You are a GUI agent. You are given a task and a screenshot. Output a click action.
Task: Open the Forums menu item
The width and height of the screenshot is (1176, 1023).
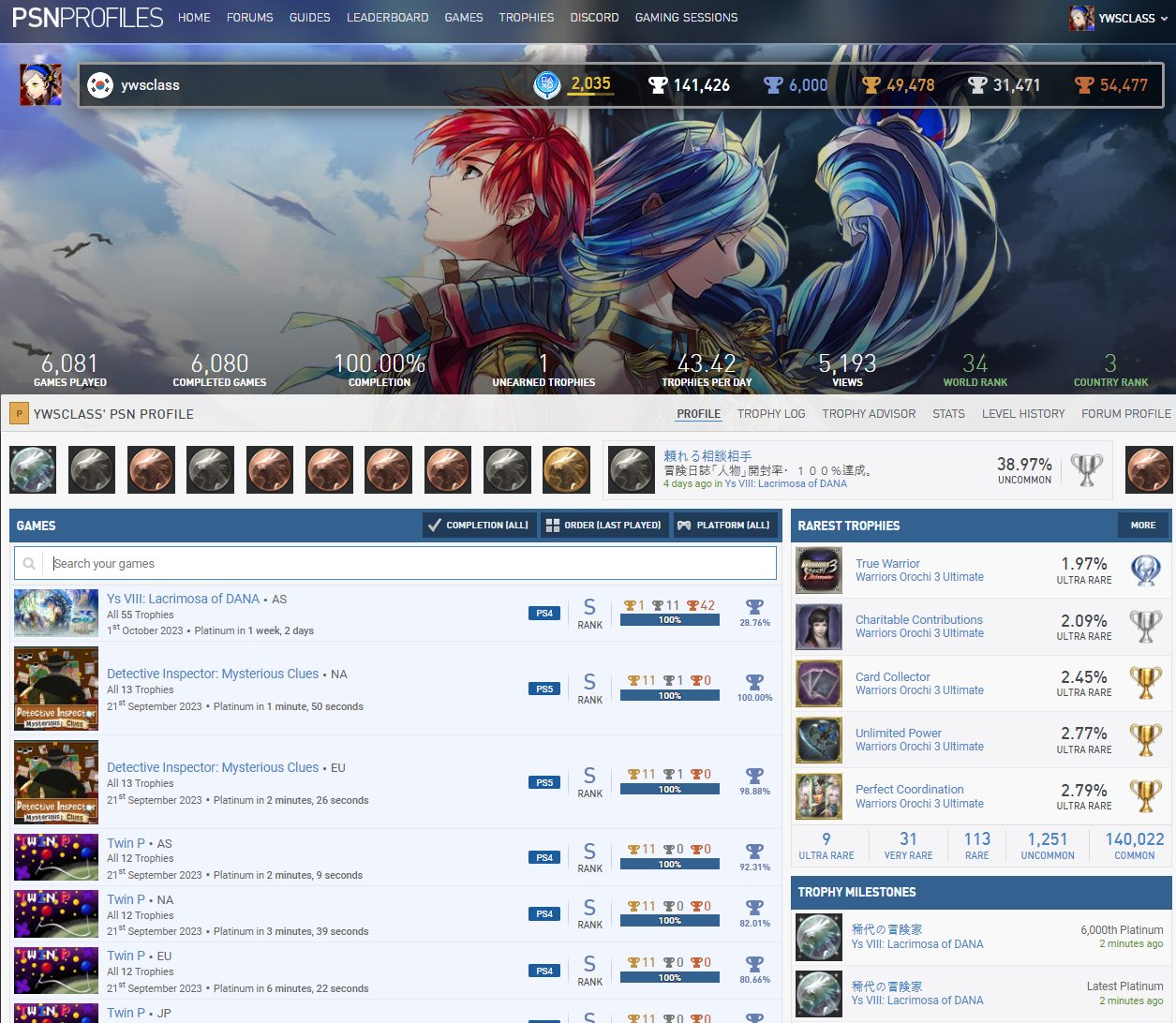(250, 18)
